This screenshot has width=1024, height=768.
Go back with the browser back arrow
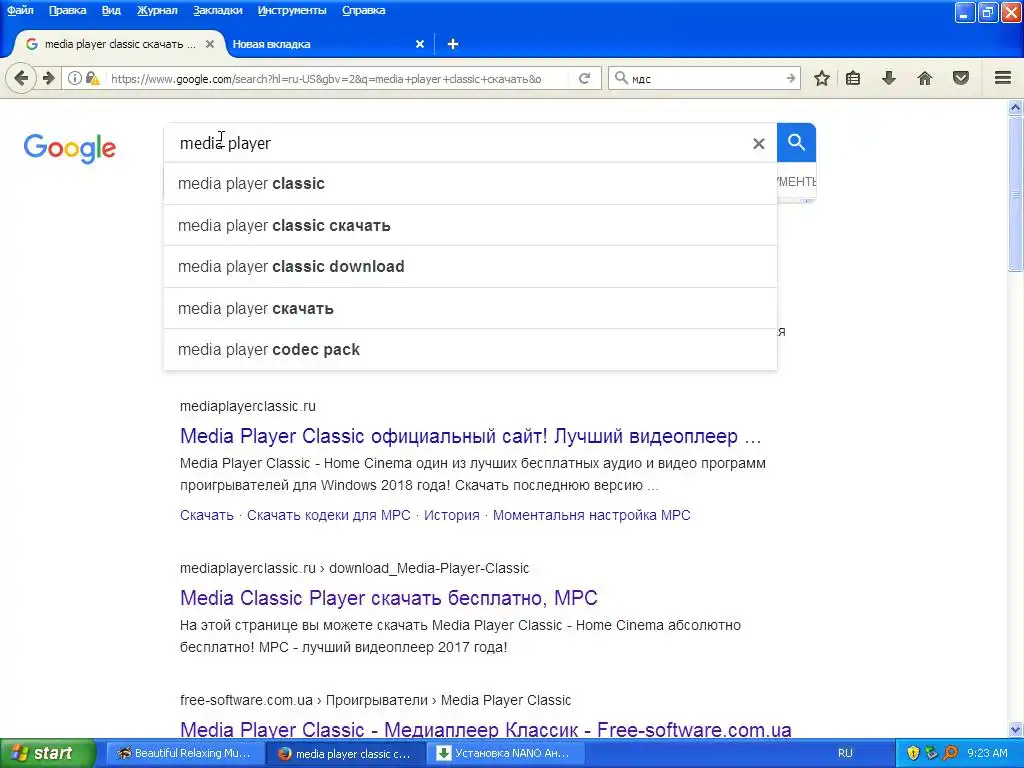pyautogui.click(x=21, y=78)
